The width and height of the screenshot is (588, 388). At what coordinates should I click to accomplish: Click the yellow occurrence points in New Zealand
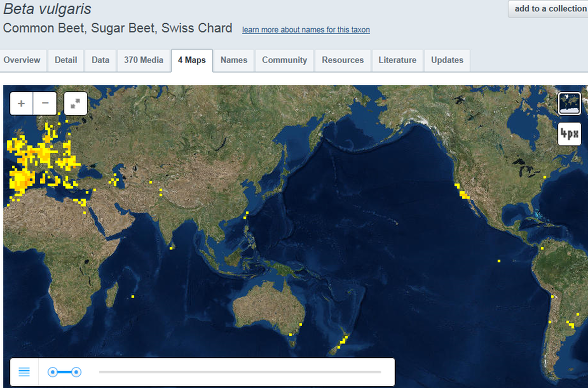(x=342, y=341)
